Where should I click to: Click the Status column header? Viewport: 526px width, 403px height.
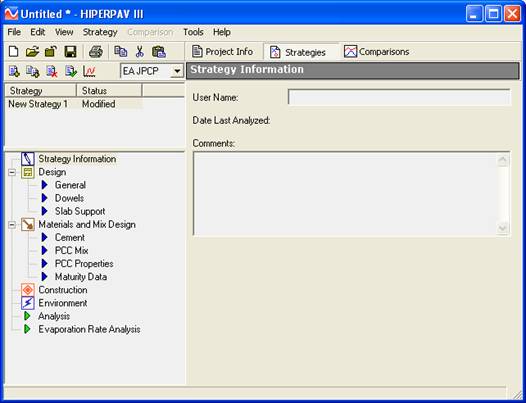click(x=109, y=91)
